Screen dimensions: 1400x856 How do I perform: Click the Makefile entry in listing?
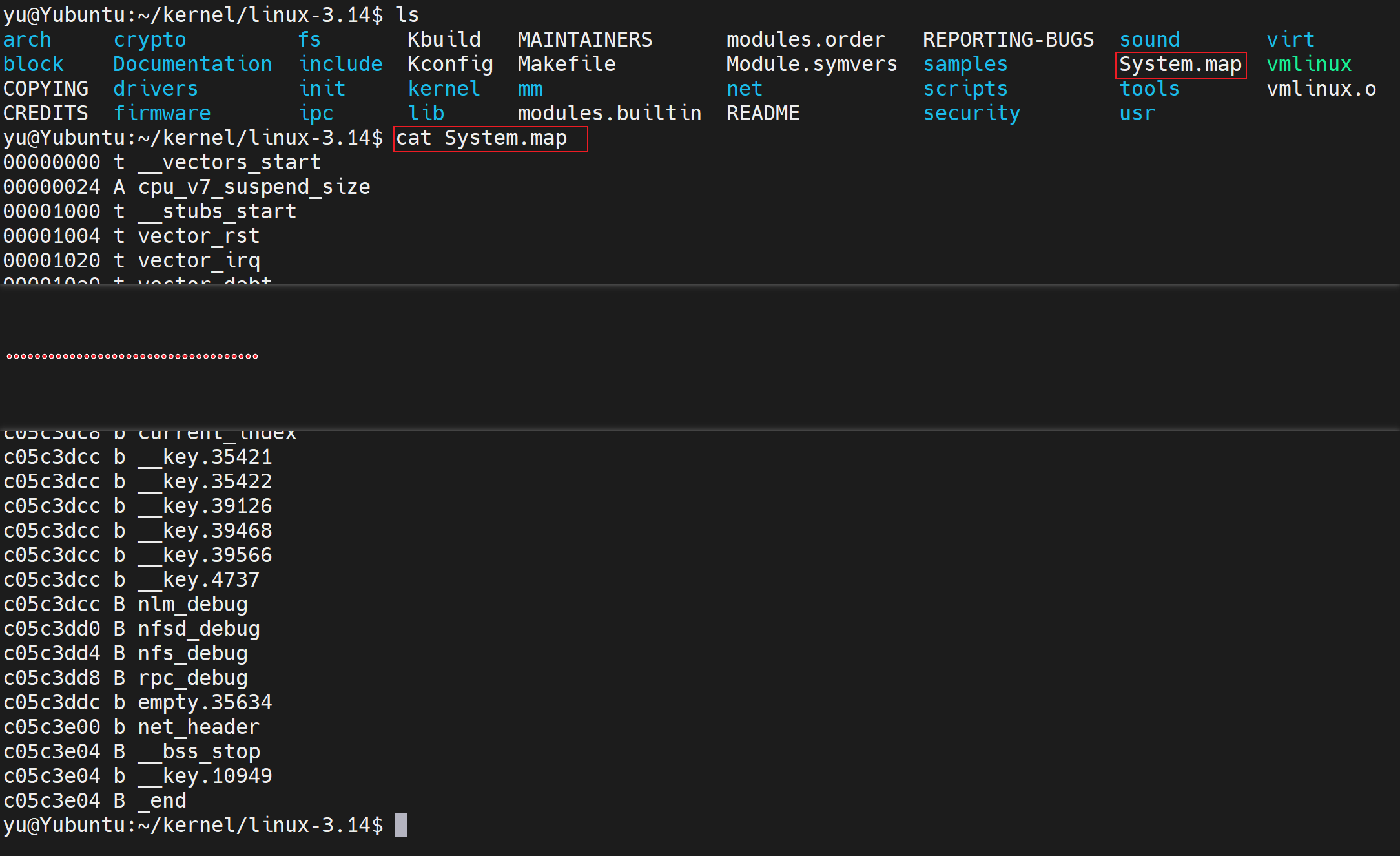(x=566, y=65)
